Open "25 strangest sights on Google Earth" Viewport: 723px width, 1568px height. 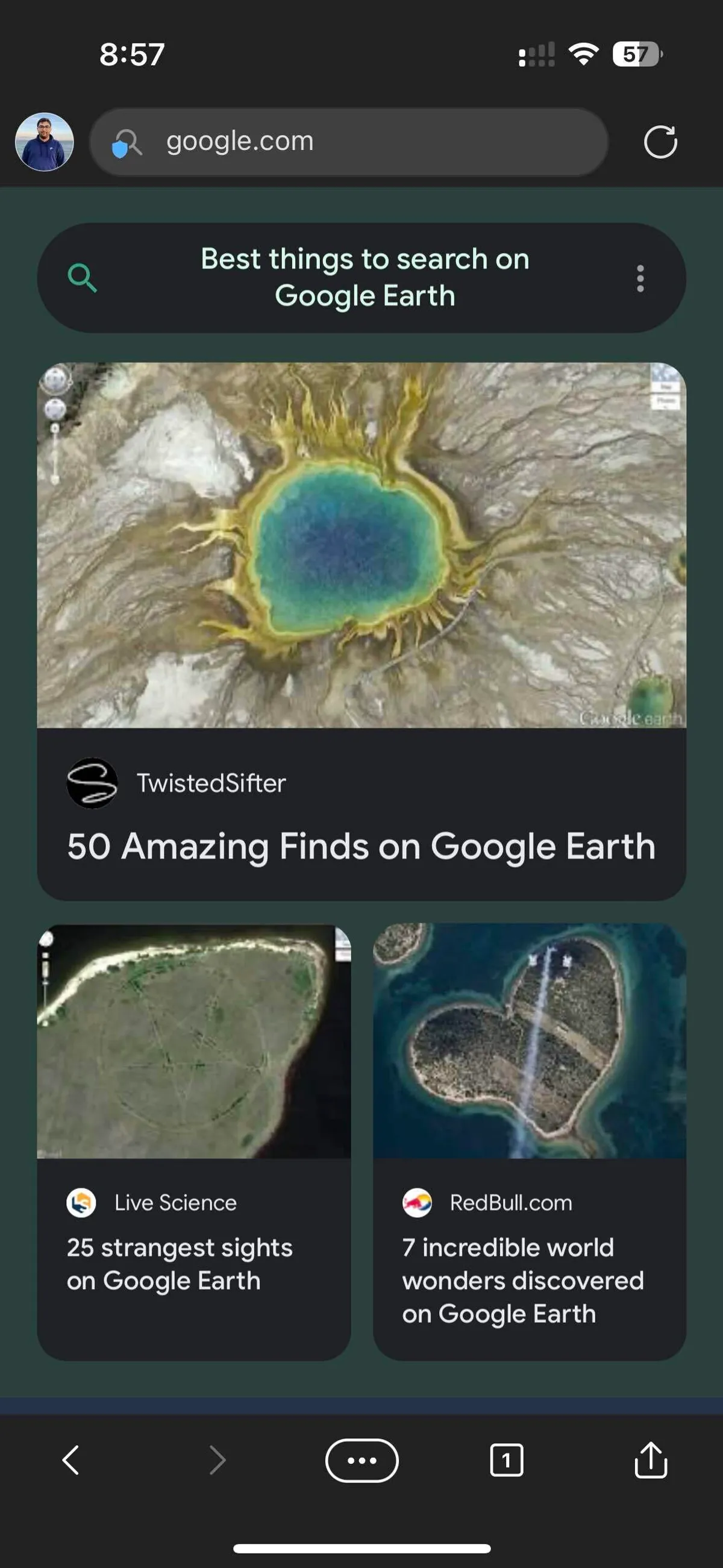(180, 1264)
